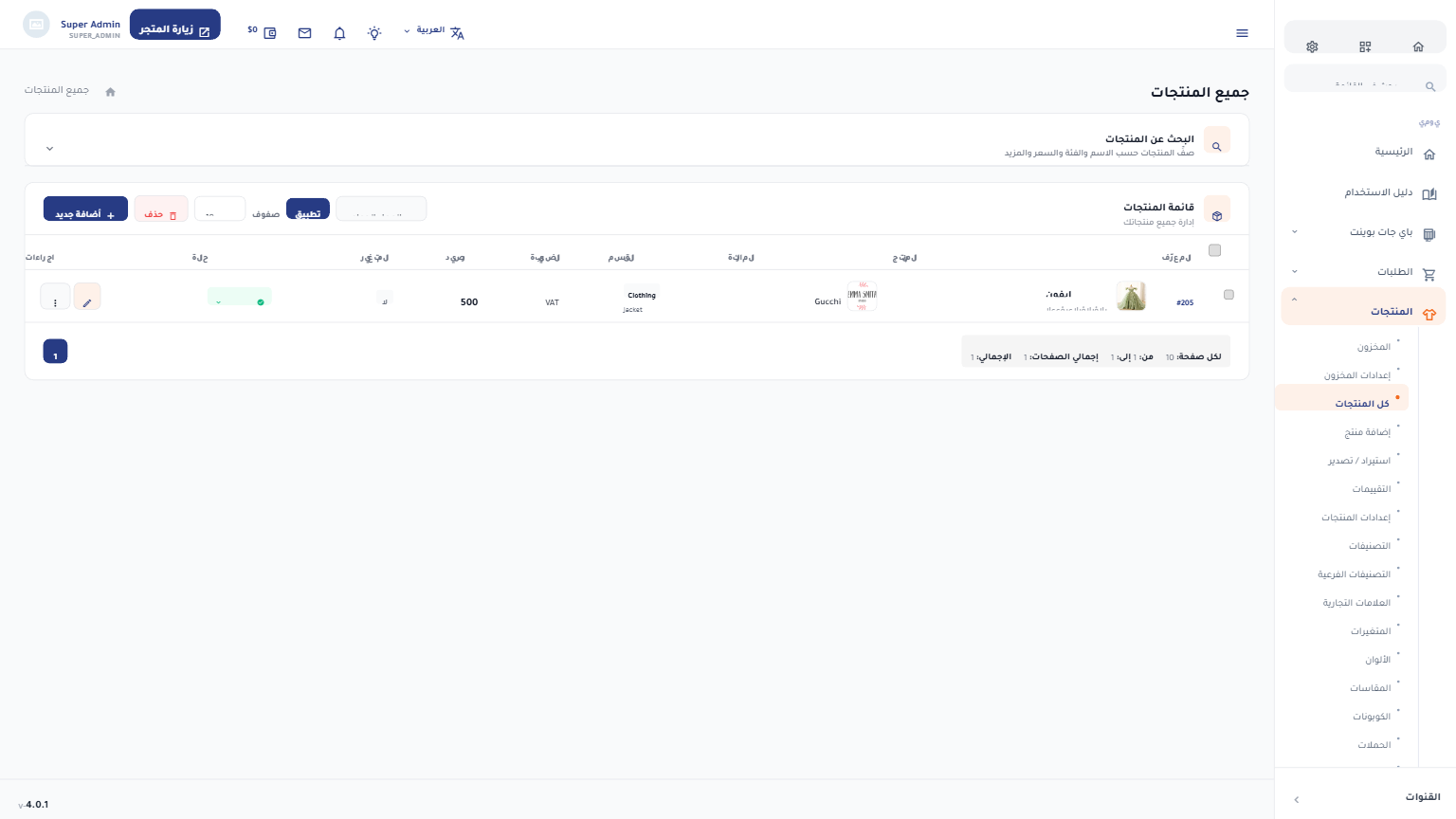
Task: Click the sidebar search input field
Action: (1365, 80)
